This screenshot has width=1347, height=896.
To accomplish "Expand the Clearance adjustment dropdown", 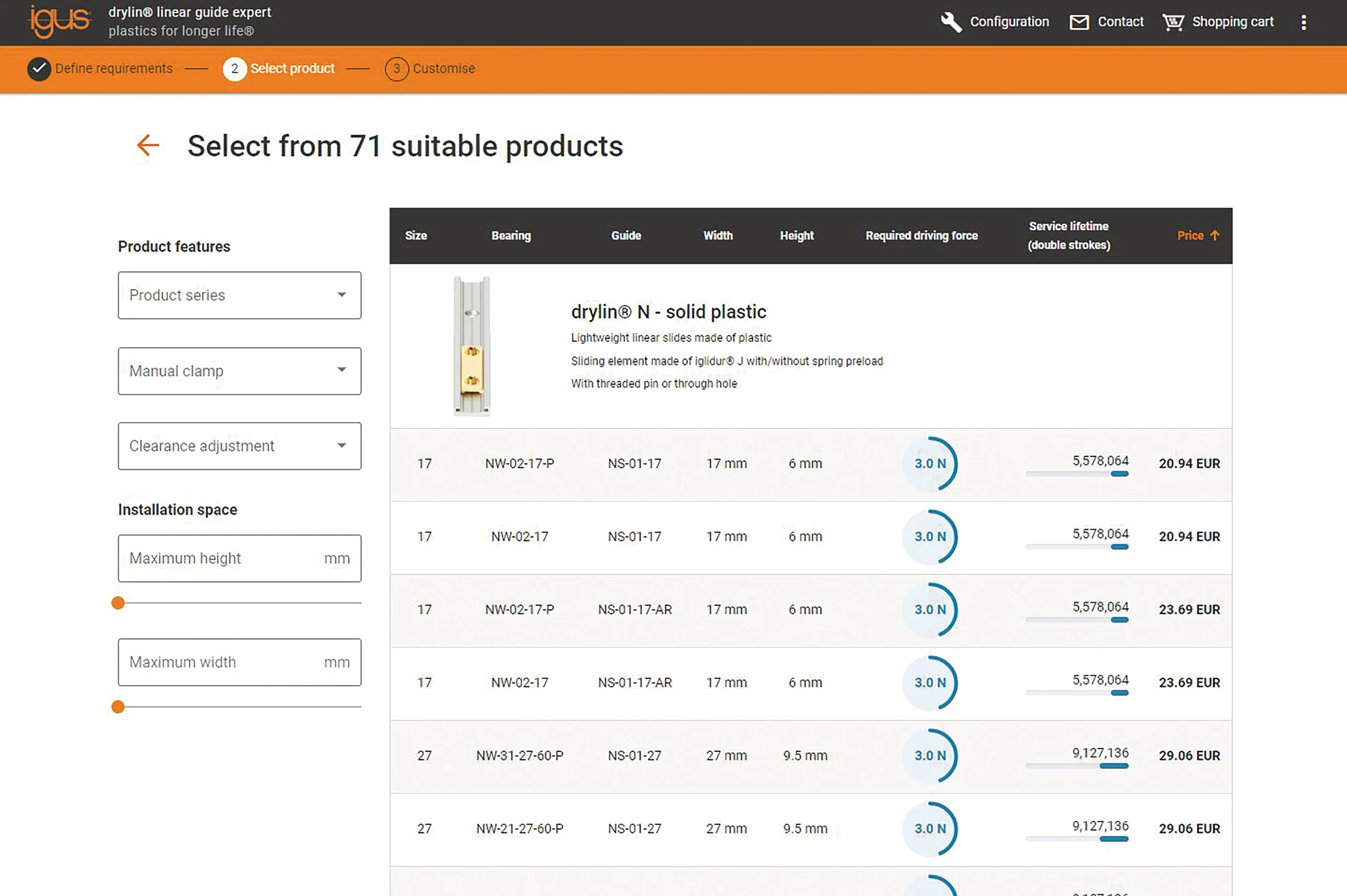I will point(239,446).
